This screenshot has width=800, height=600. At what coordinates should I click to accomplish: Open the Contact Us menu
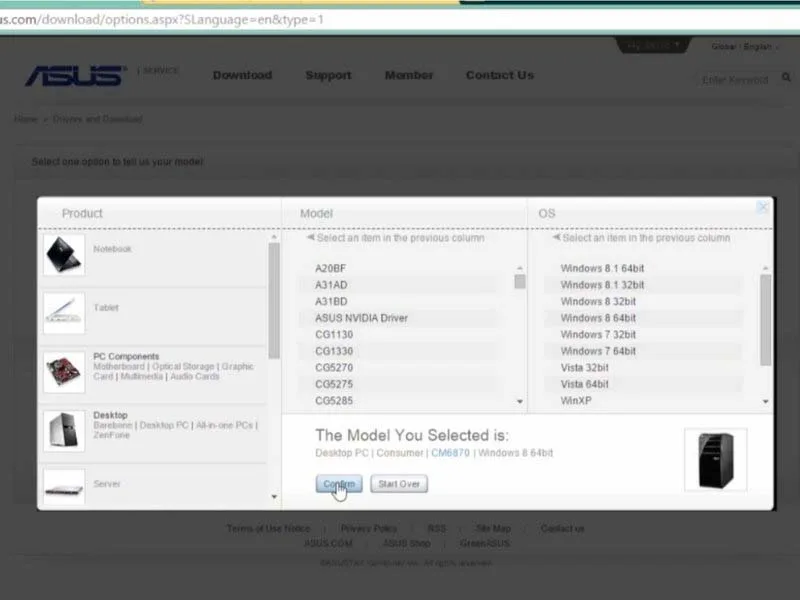499,75
